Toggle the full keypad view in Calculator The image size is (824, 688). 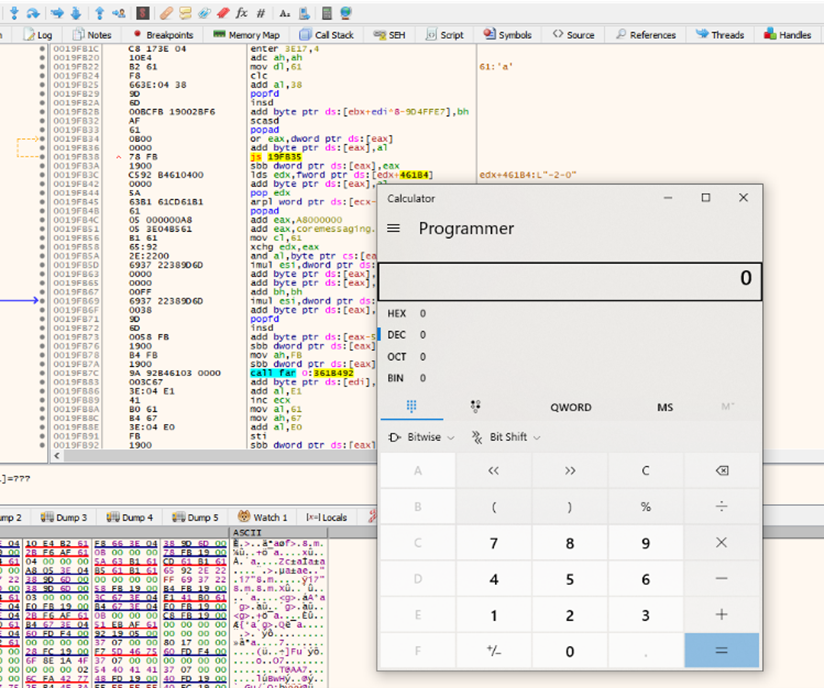point(411,406)
